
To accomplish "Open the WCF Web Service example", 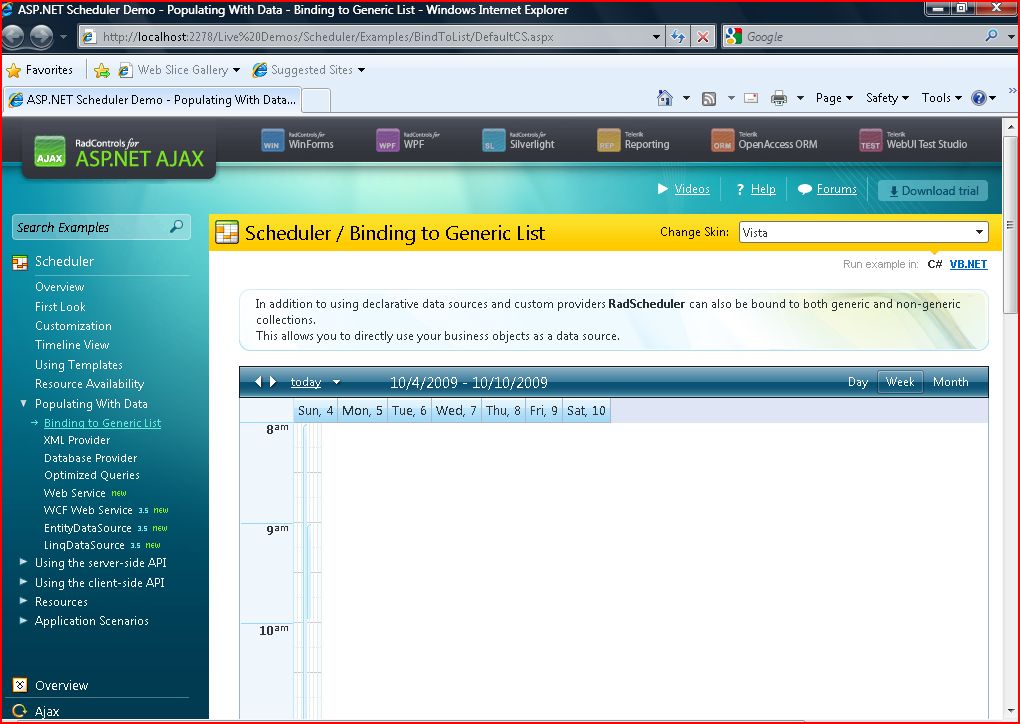I will pos(88,510).
